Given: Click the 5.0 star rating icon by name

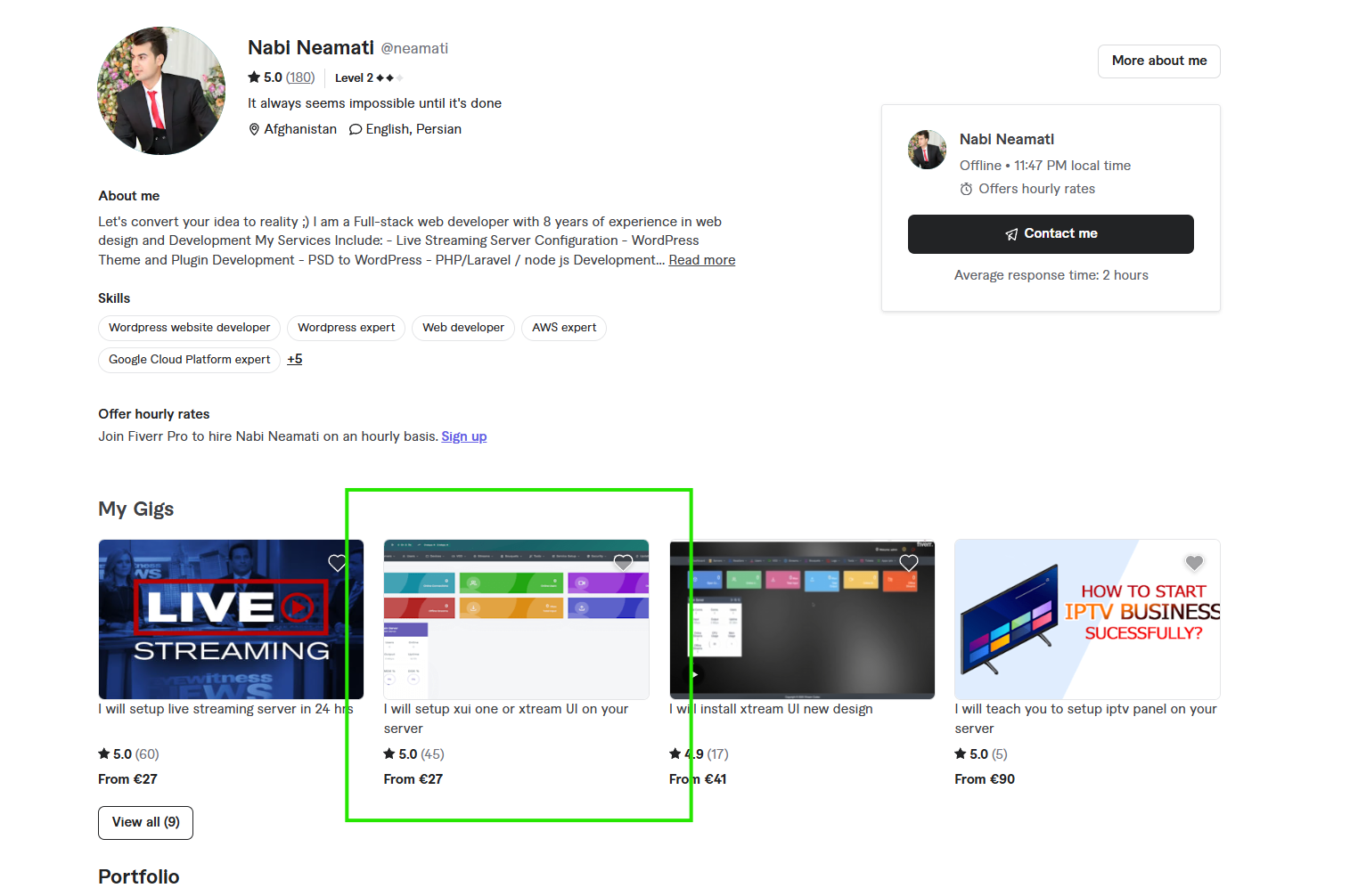Looking at the screenshot, I should click(254, 77).
